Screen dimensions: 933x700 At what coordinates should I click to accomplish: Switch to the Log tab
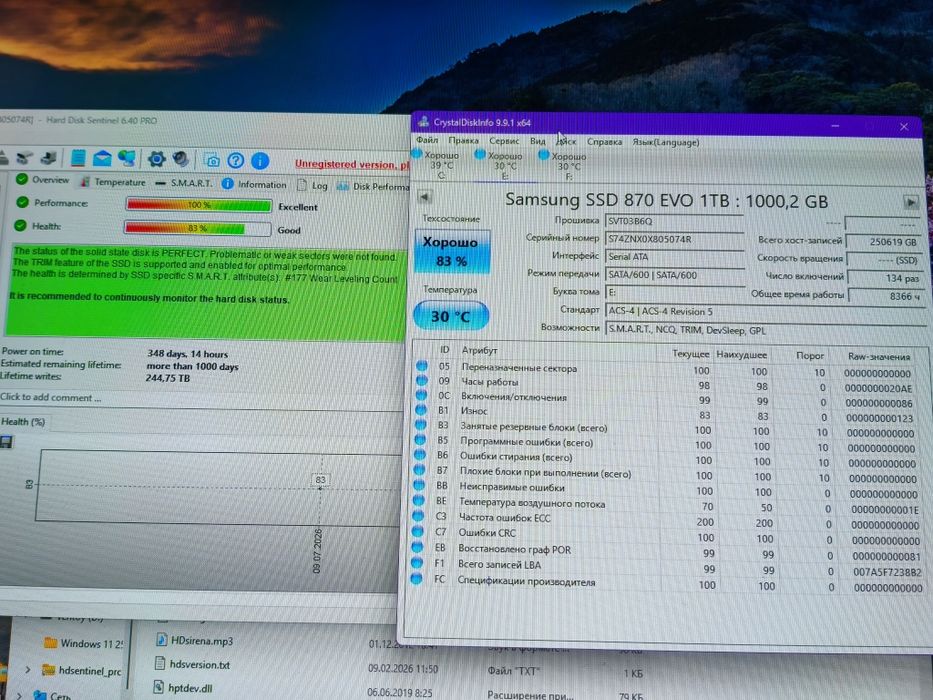click(312, 185)
